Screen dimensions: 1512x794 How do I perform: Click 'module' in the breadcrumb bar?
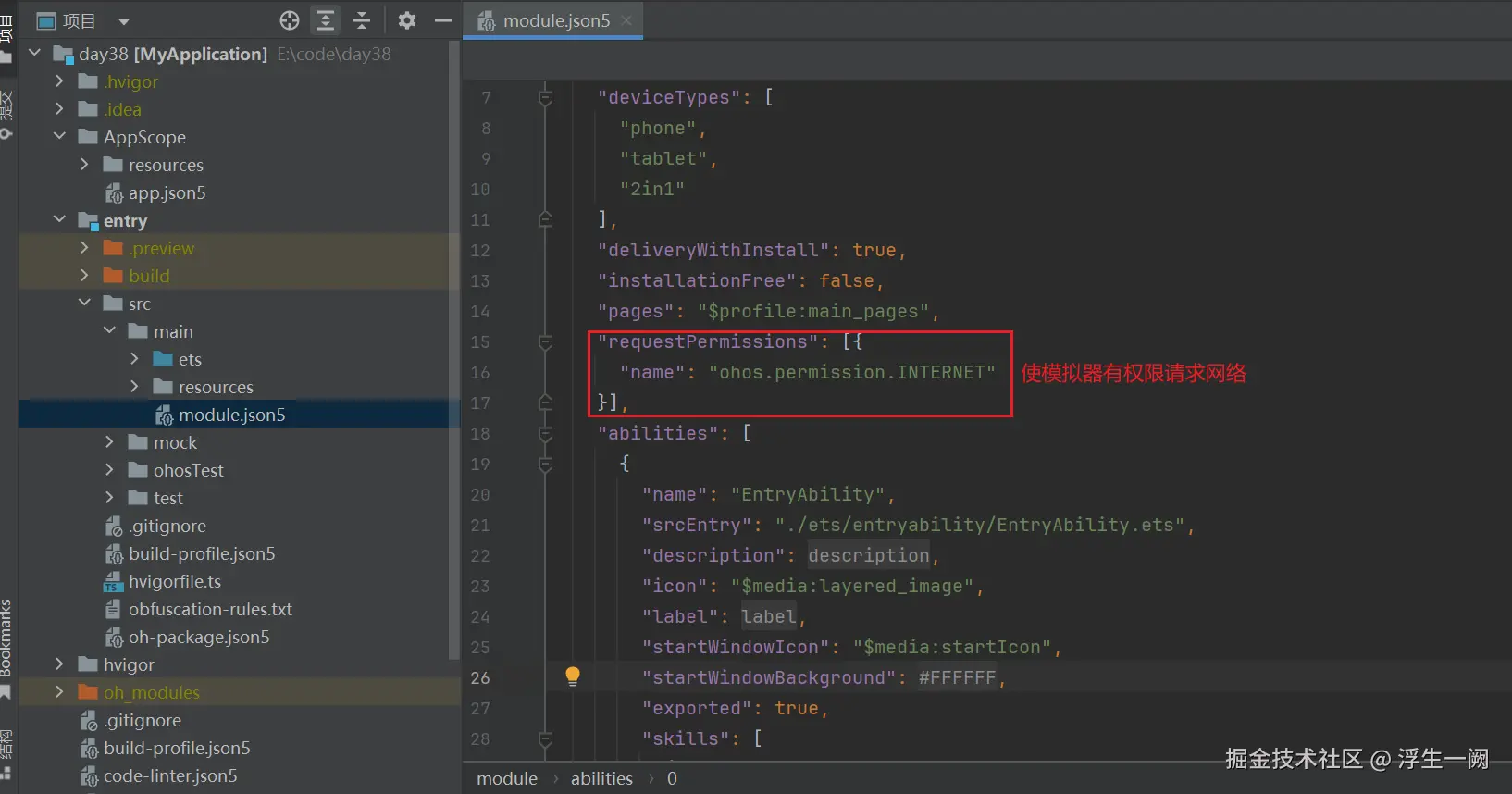pos(507,778)
